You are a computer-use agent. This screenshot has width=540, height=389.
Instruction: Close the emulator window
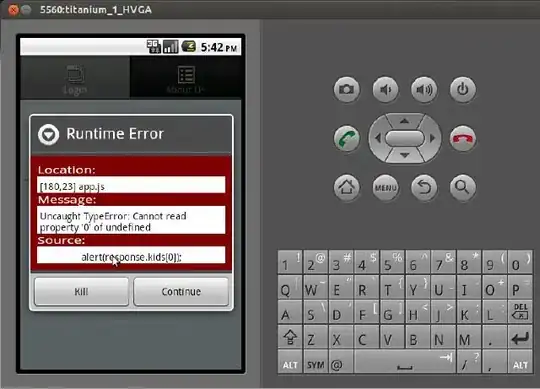pos(13,10)
